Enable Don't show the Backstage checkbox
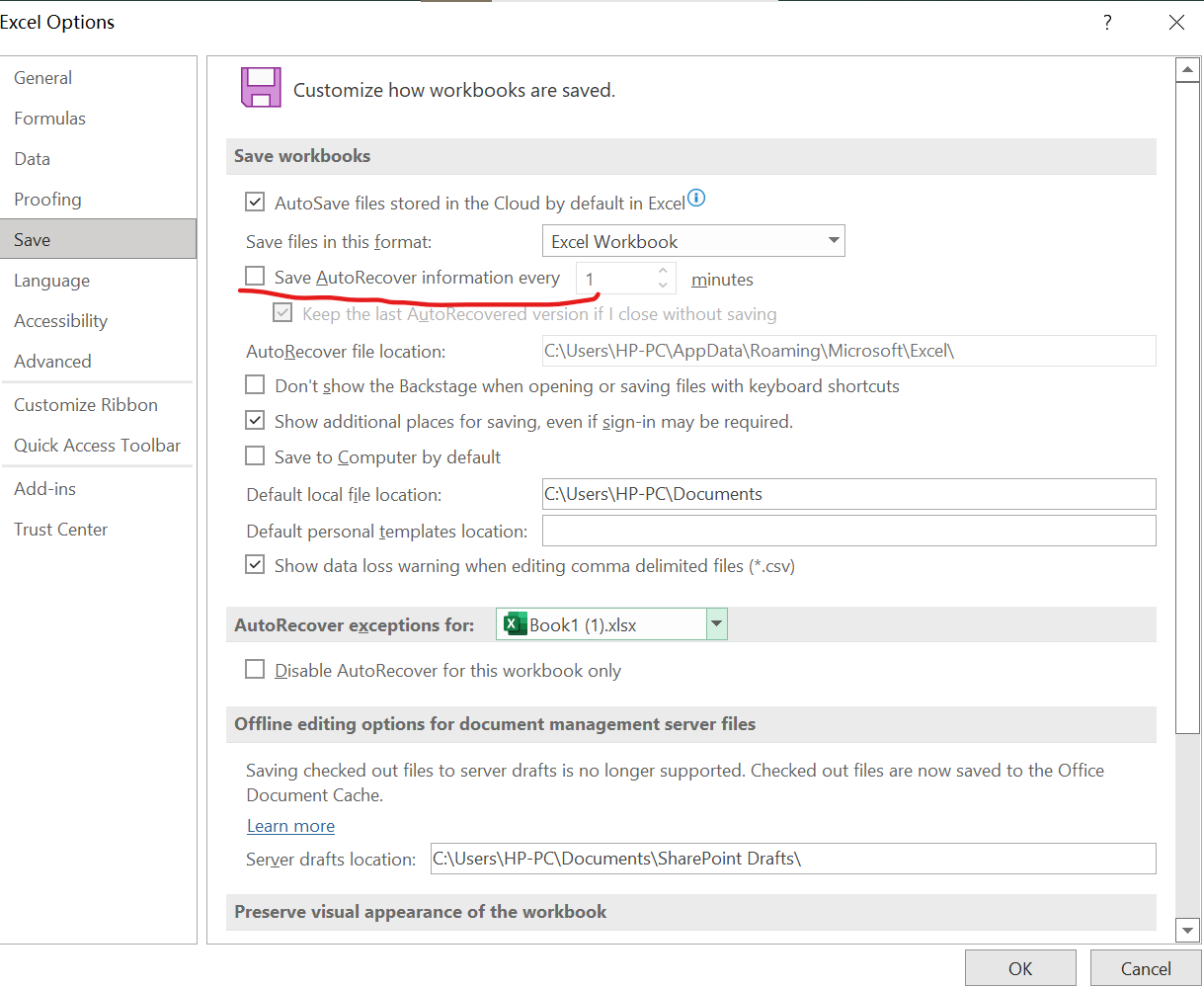The height and width of the screenshot is (988, 1204). coord(255,384)
